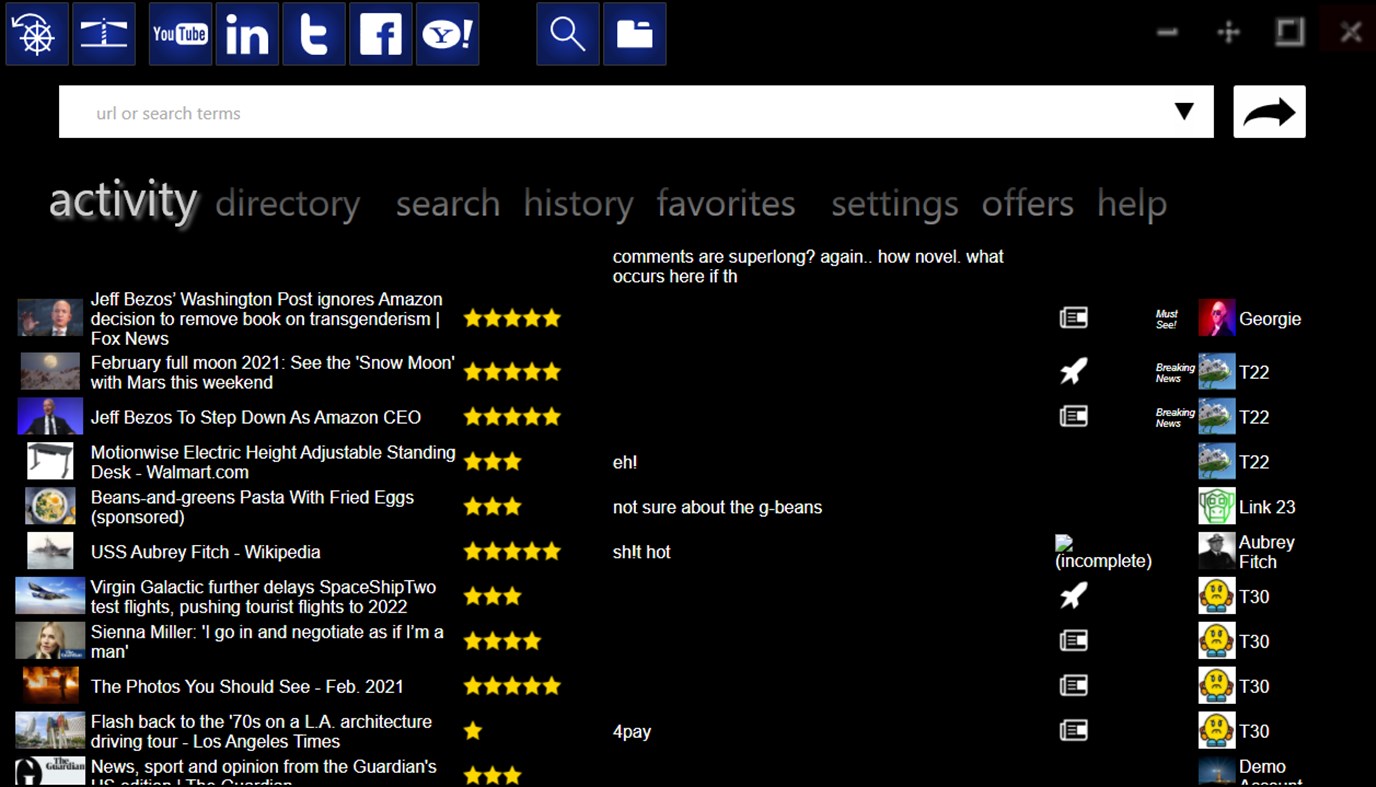Open the Yahoo shortcut icon
The image size is (1376, 787).
[x=447, y=33]
